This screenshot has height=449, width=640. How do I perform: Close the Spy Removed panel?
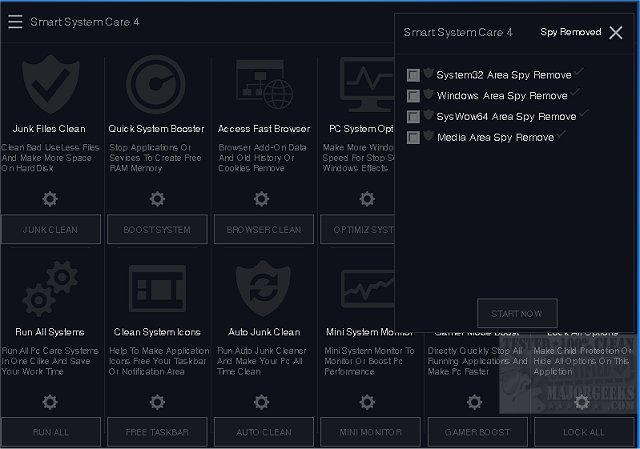616,33
